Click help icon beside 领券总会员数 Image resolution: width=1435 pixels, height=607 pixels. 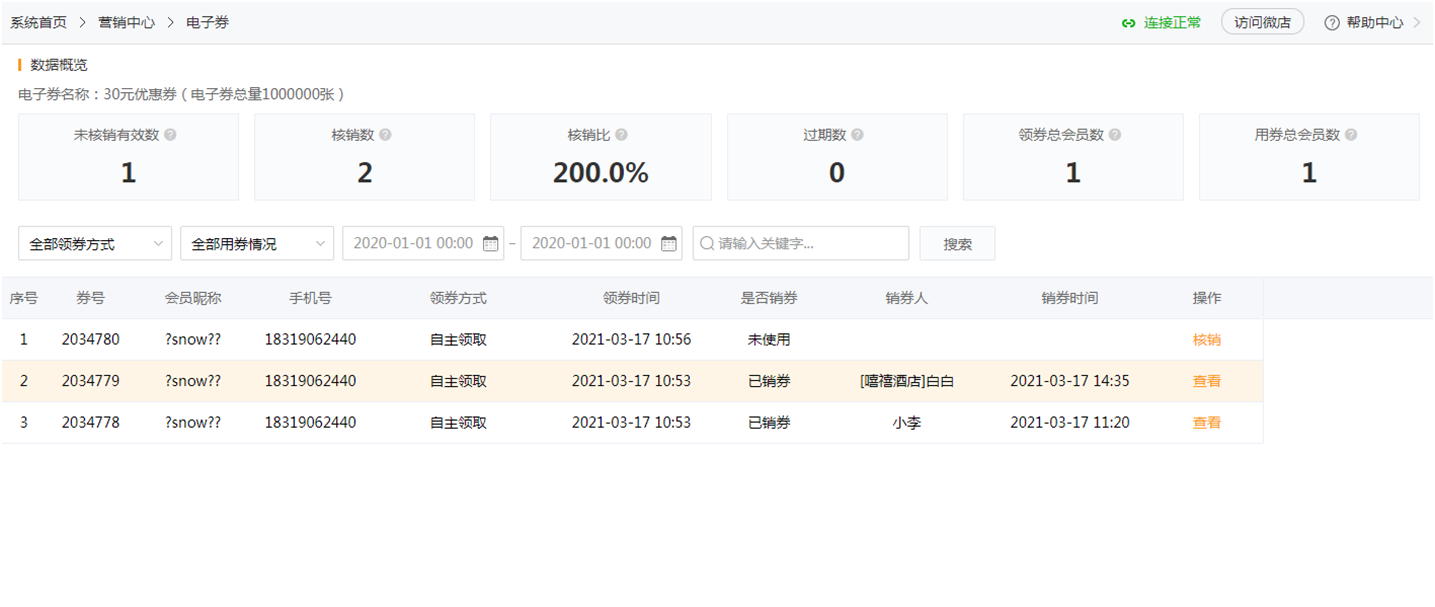coord(1115,135)
